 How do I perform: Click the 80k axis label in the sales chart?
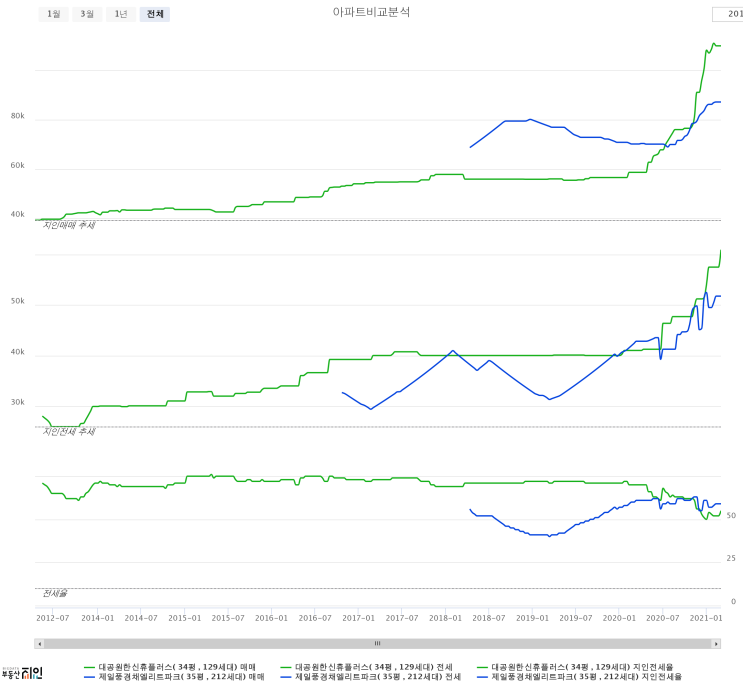tap(18, 116)
